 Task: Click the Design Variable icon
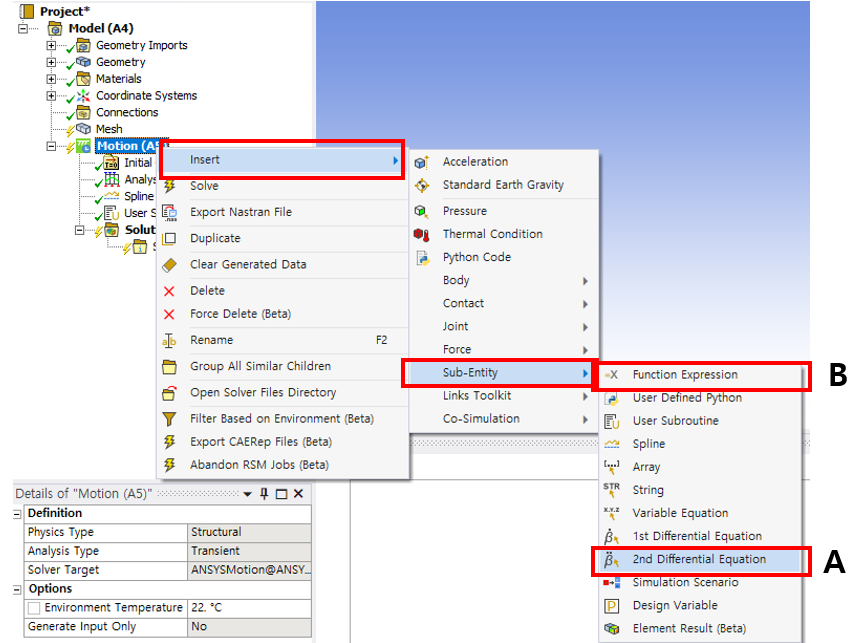[612, 605]
